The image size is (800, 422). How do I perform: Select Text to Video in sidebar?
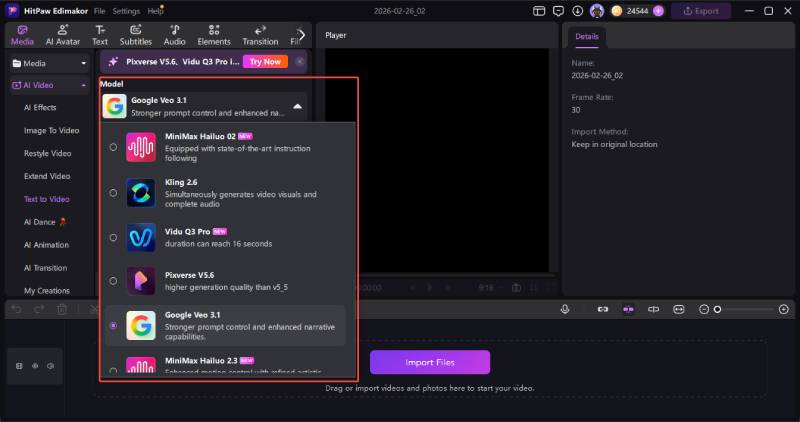click(x=47, y=199)
